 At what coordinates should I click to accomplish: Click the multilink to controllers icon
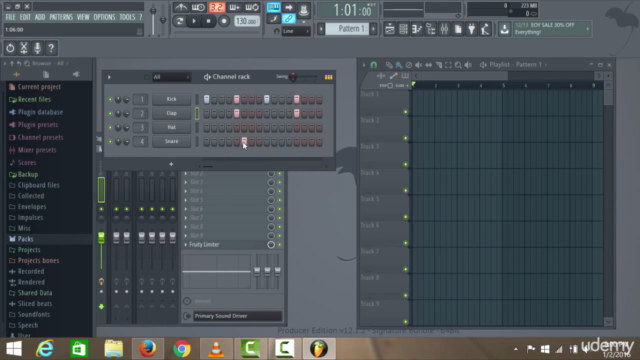pos(288,19)
